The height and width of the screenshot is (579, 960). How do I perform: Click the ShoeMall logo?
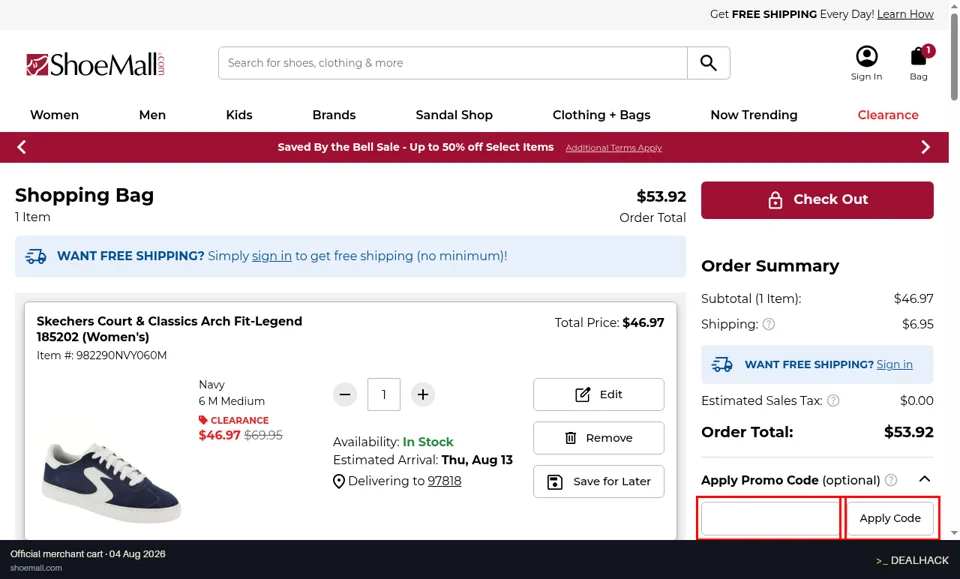(96, 64)
